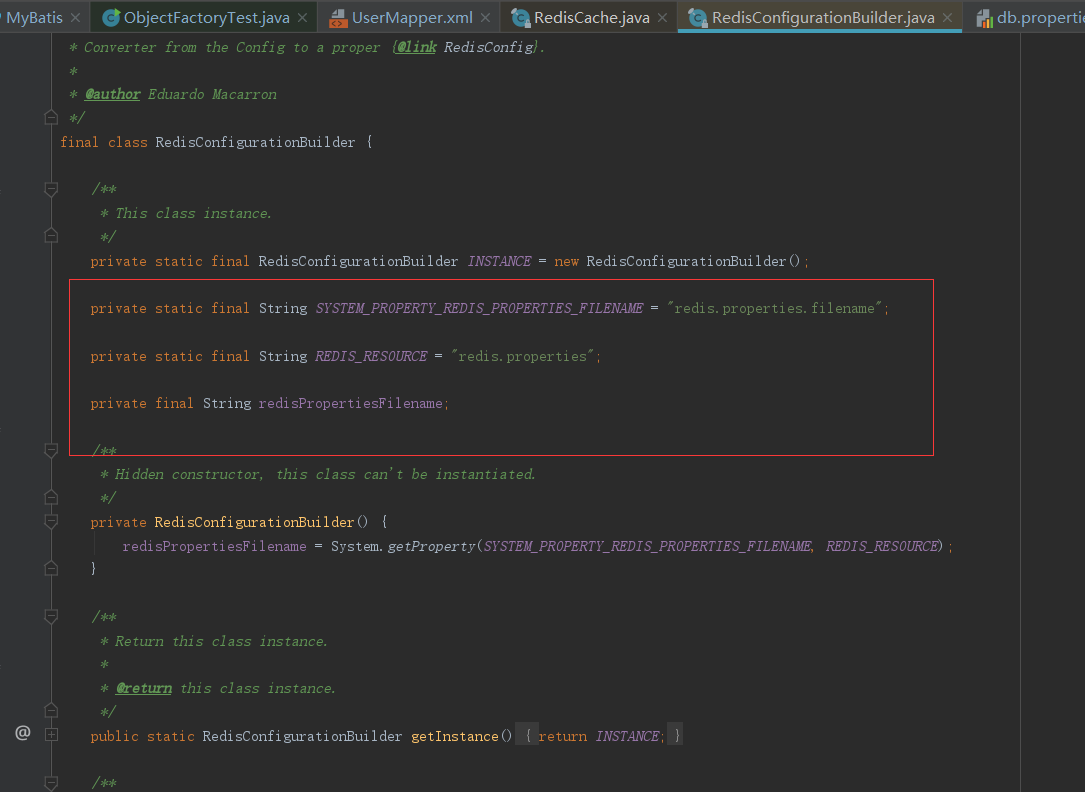
Task: Follow the @link tag in class comment
Action: click(417, 47)
